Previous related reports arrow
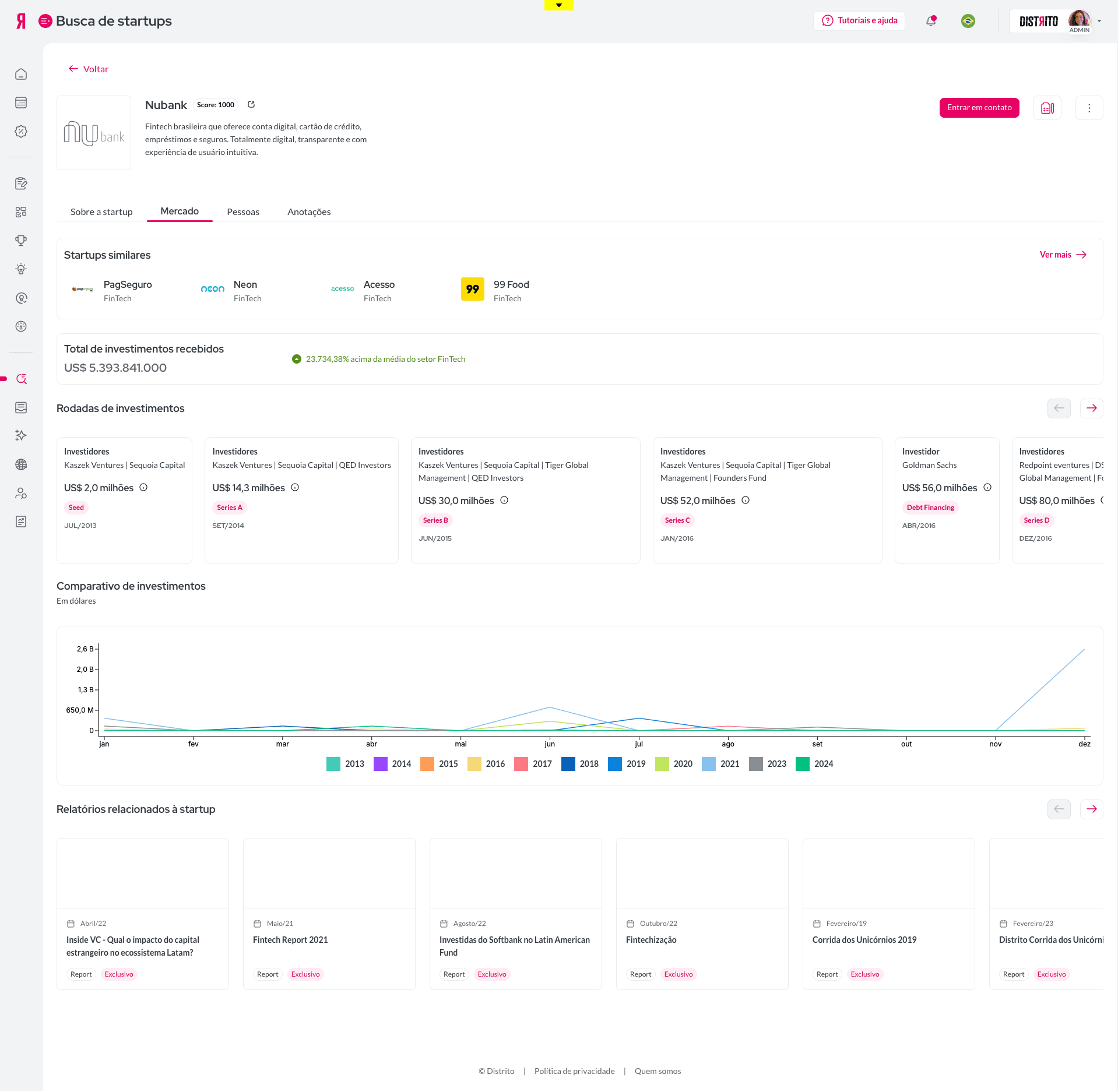The image size is (1118, 1092). click(x=1059, y=809)
